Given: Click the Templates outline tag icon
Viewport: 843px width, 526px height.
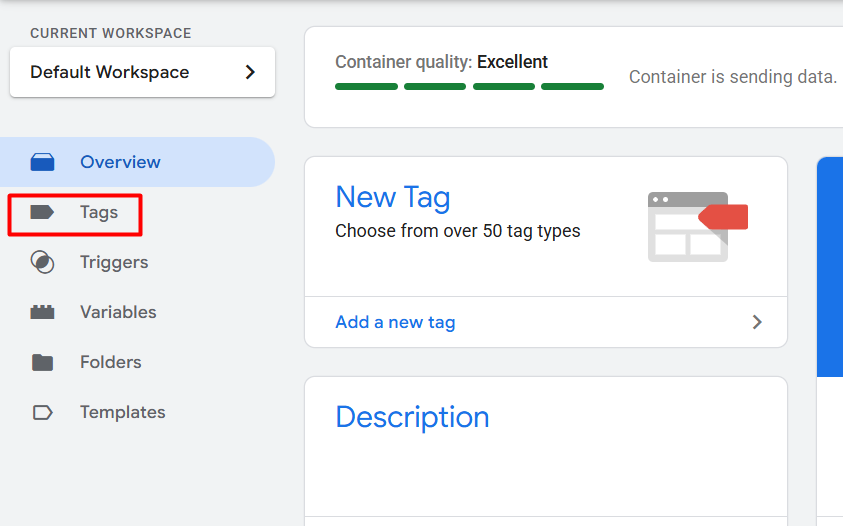Looking at the screenshot, I should click(x=42, y=412).
